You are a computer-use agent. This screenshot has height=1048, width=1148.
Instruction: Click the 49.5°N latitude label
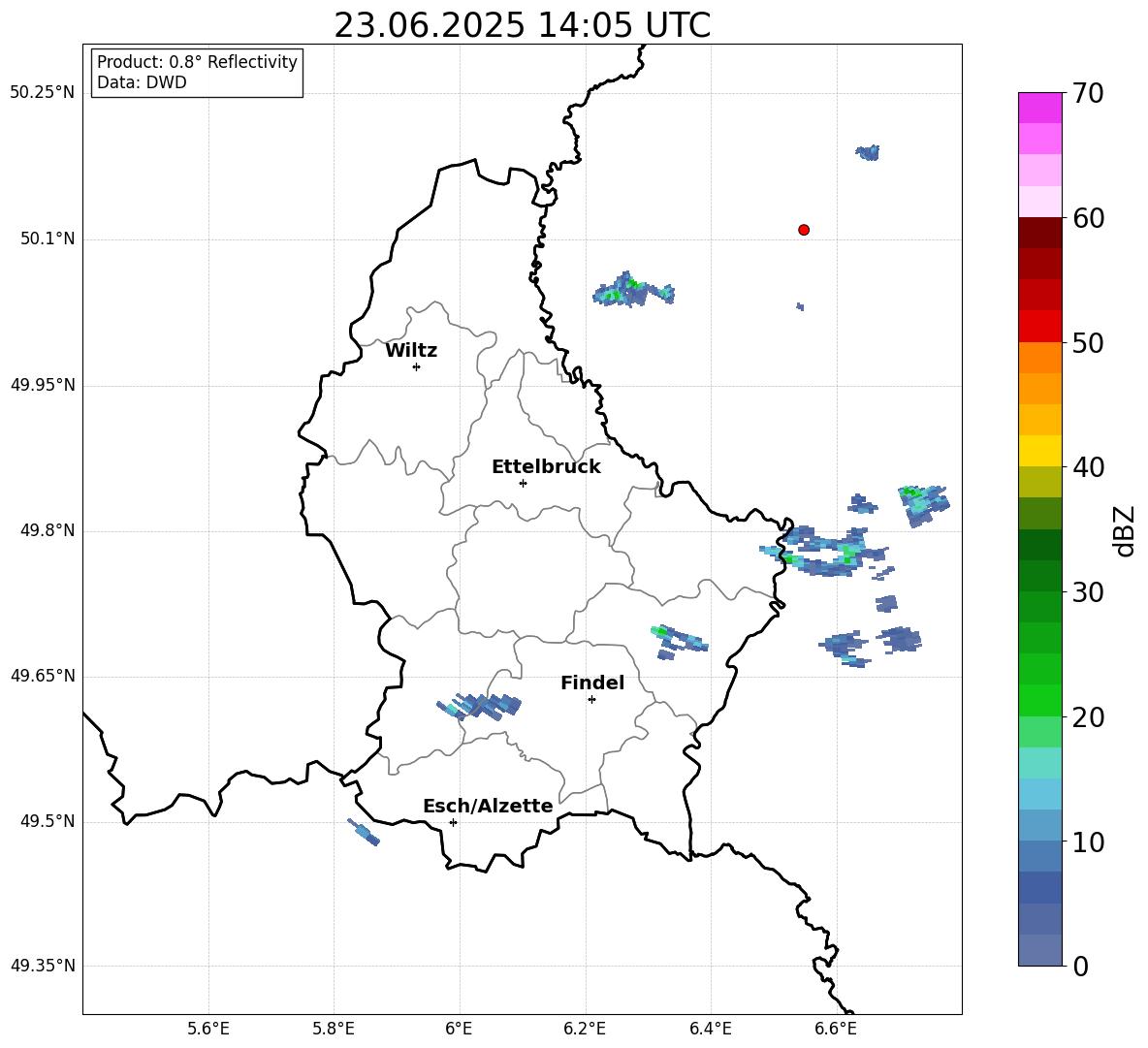(x=48, y=821)
